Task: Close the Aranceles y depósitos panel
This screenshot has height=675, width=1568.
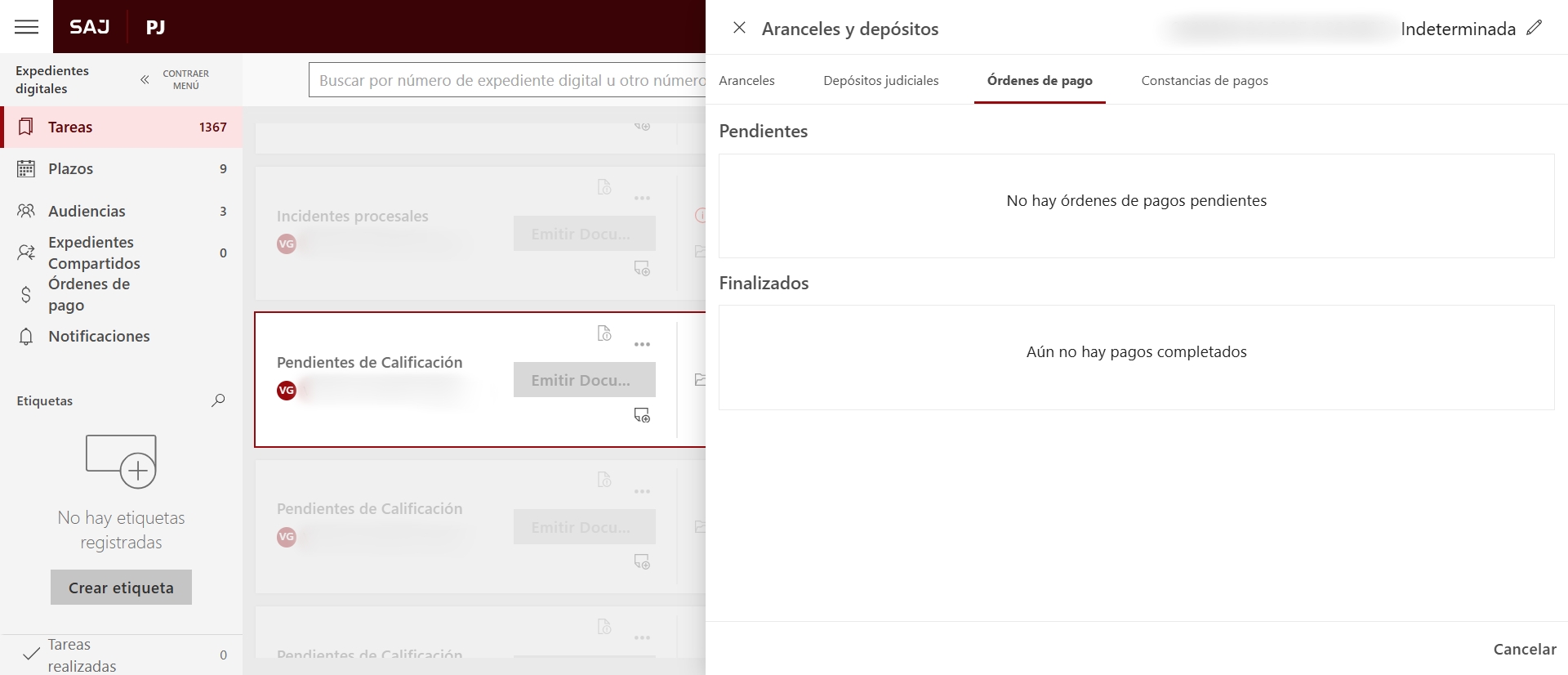Action: click(739, 28)
